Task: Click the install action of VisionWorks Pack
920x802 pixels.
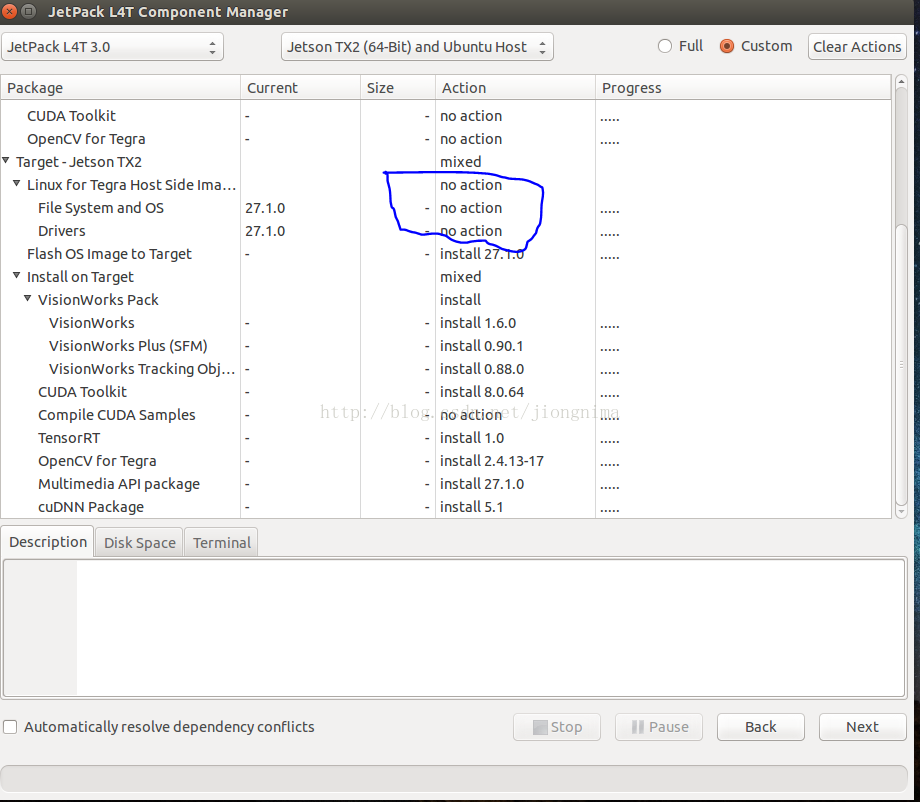Action: coord(460,300)
